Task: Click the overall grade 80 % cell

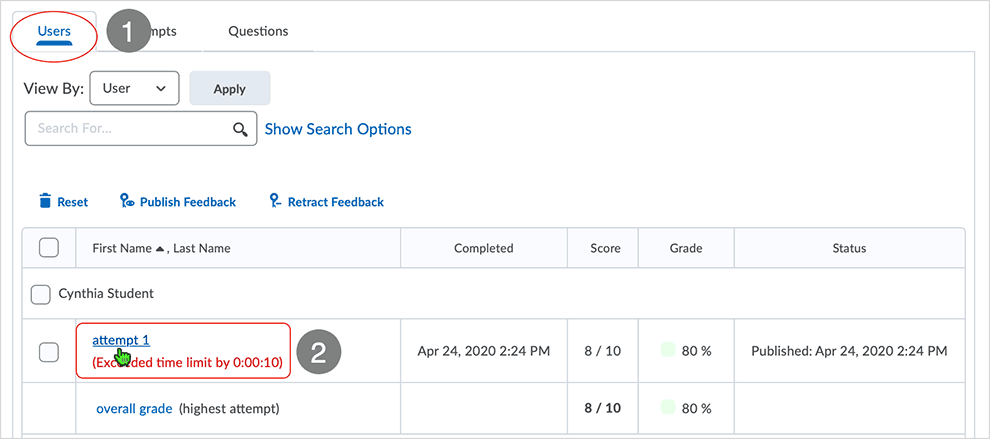Action: point(696,409)
